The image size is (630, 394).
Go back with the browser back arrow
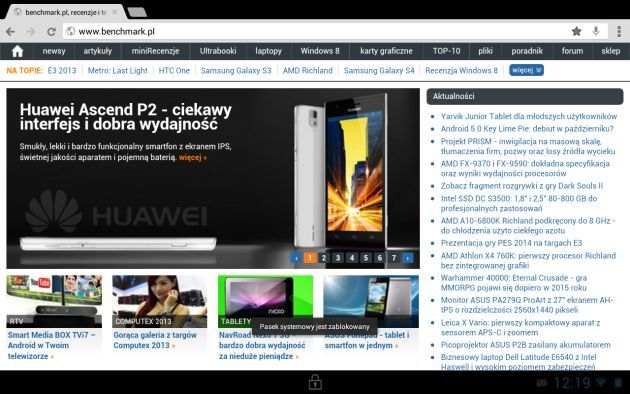11,31
